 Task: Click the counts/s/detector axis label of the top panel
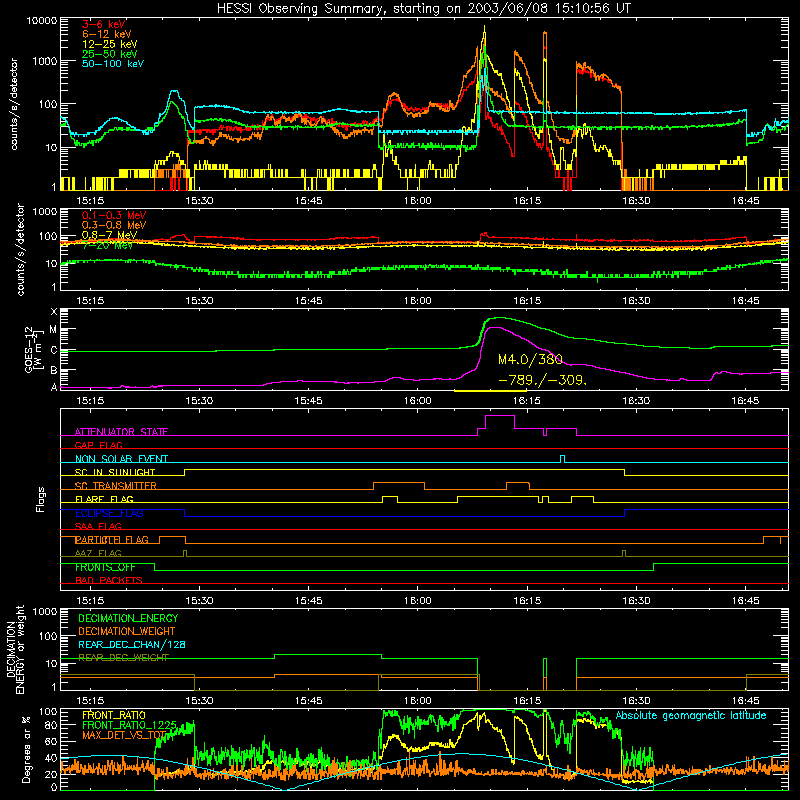tap(14, 104)
